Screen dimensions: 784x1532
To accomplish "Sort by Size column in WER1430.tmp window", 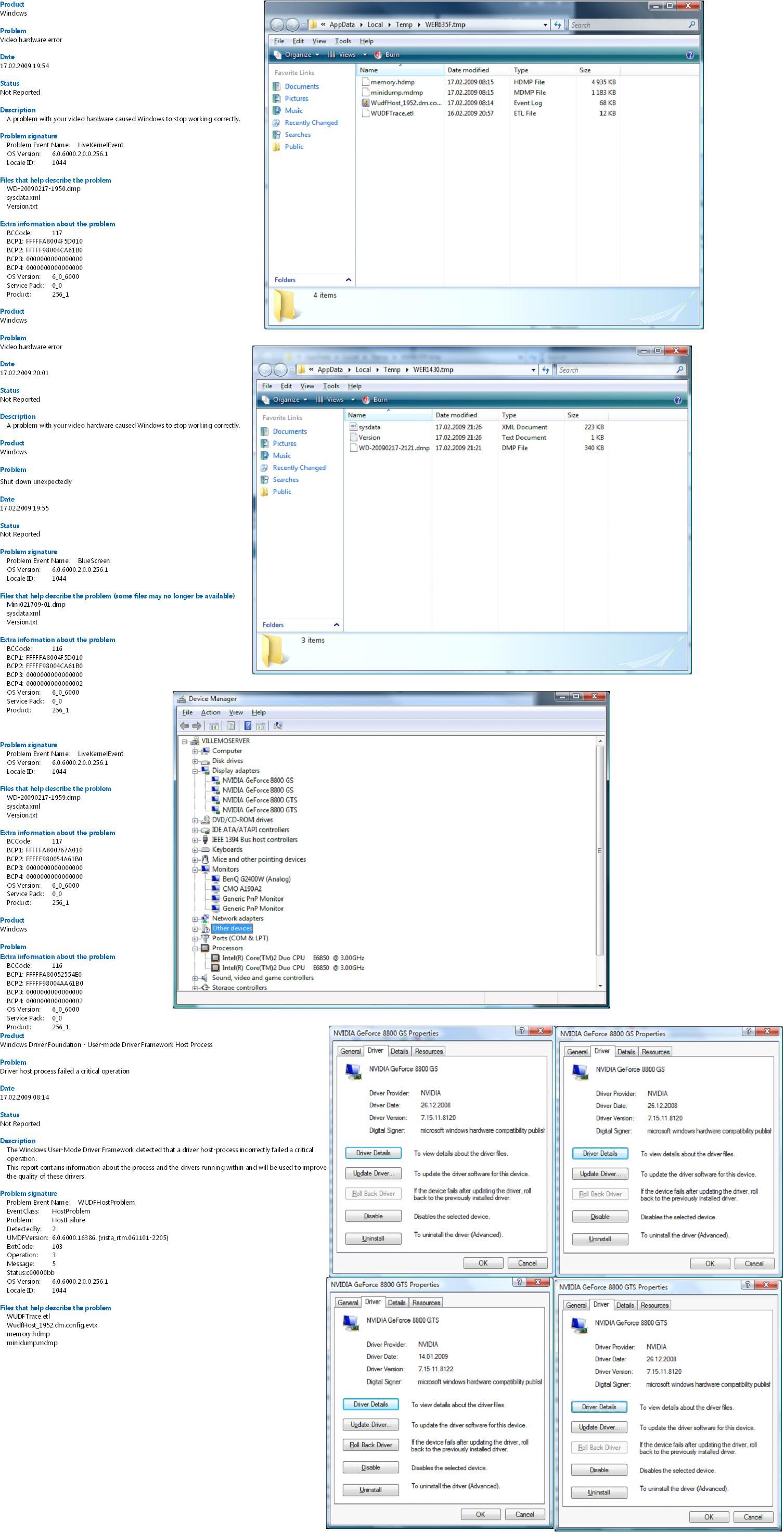I will tap(585, 415).
